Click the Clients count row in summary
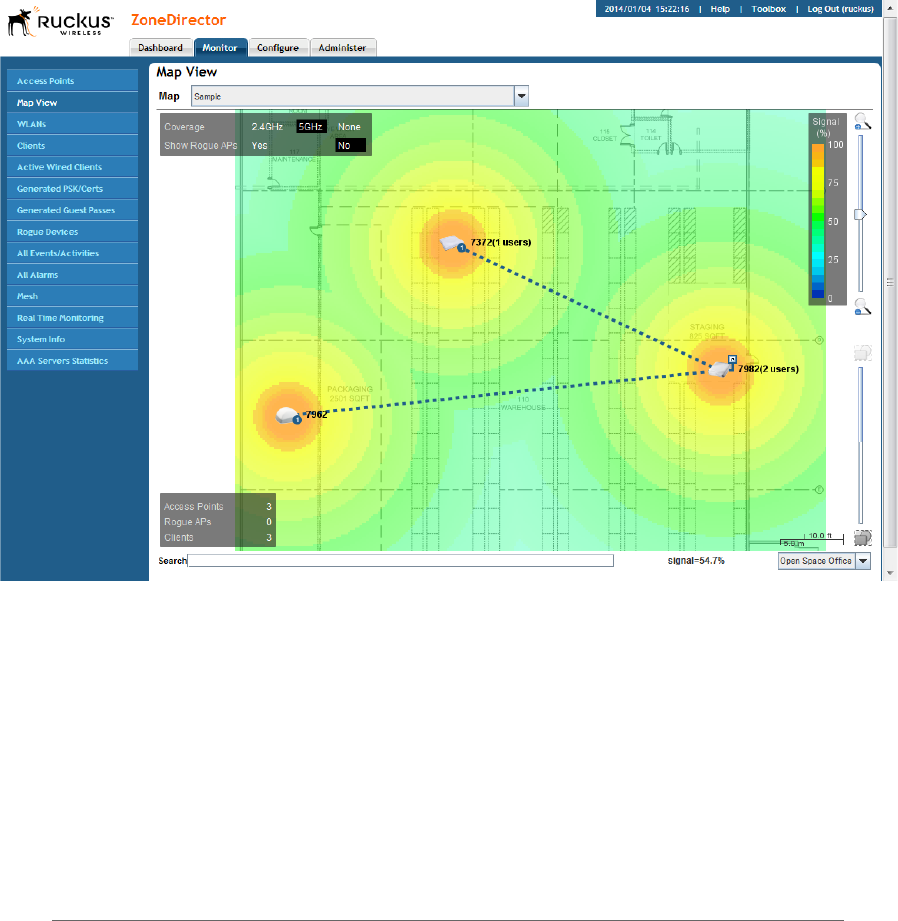The width and height of the screenshot is (898, 921). (x=217, y=537)
